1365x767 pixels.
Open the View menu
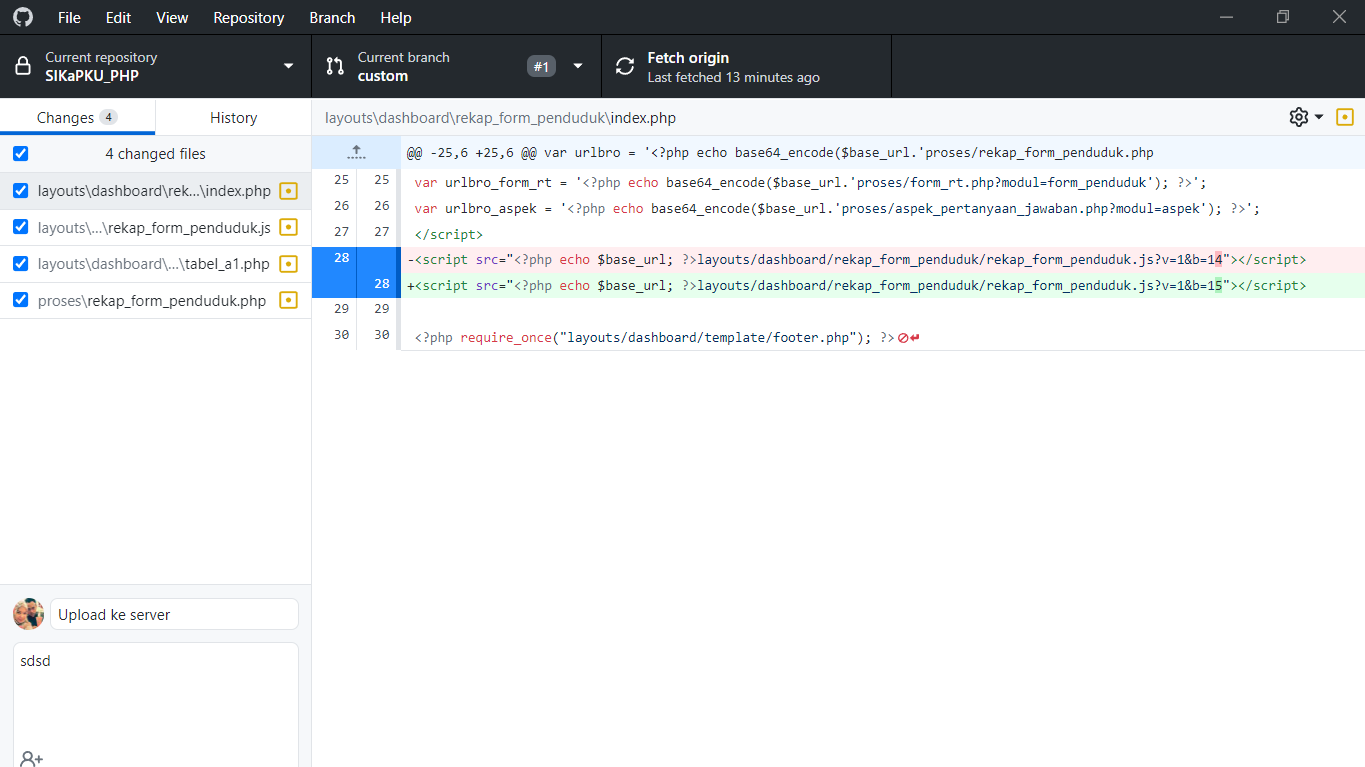[x=172, y=17]
